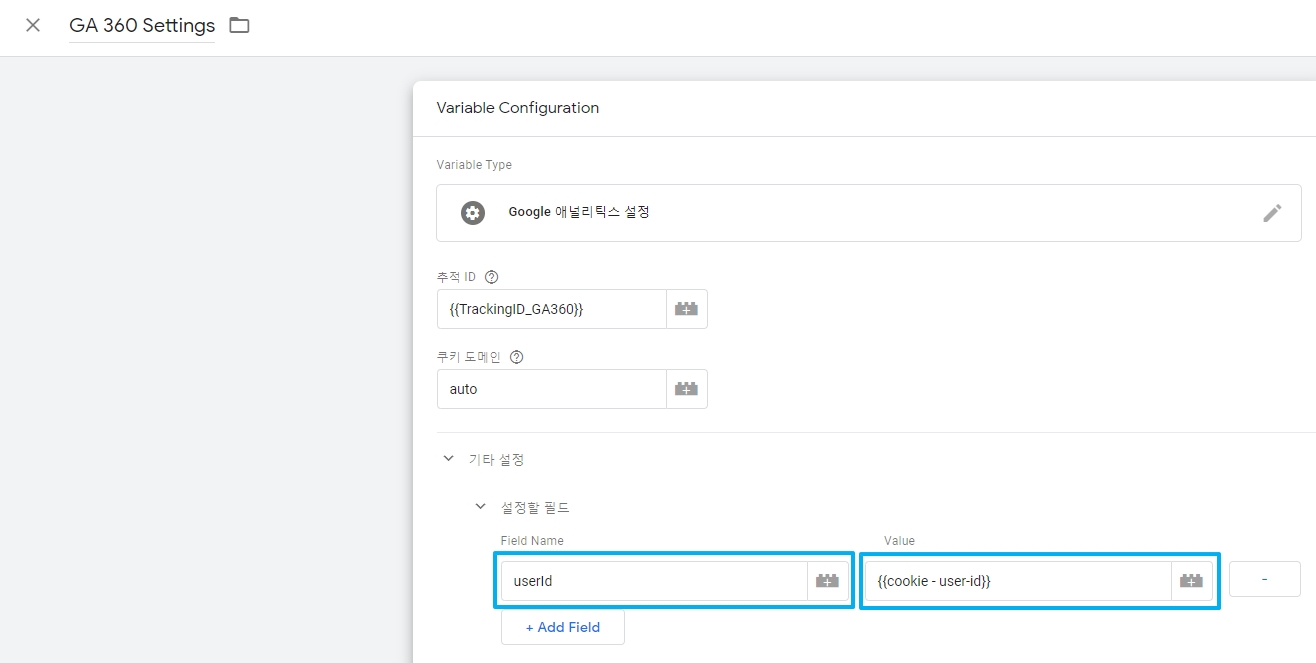Insert variable into the 쿠키 도메인 field

[687, 389]
